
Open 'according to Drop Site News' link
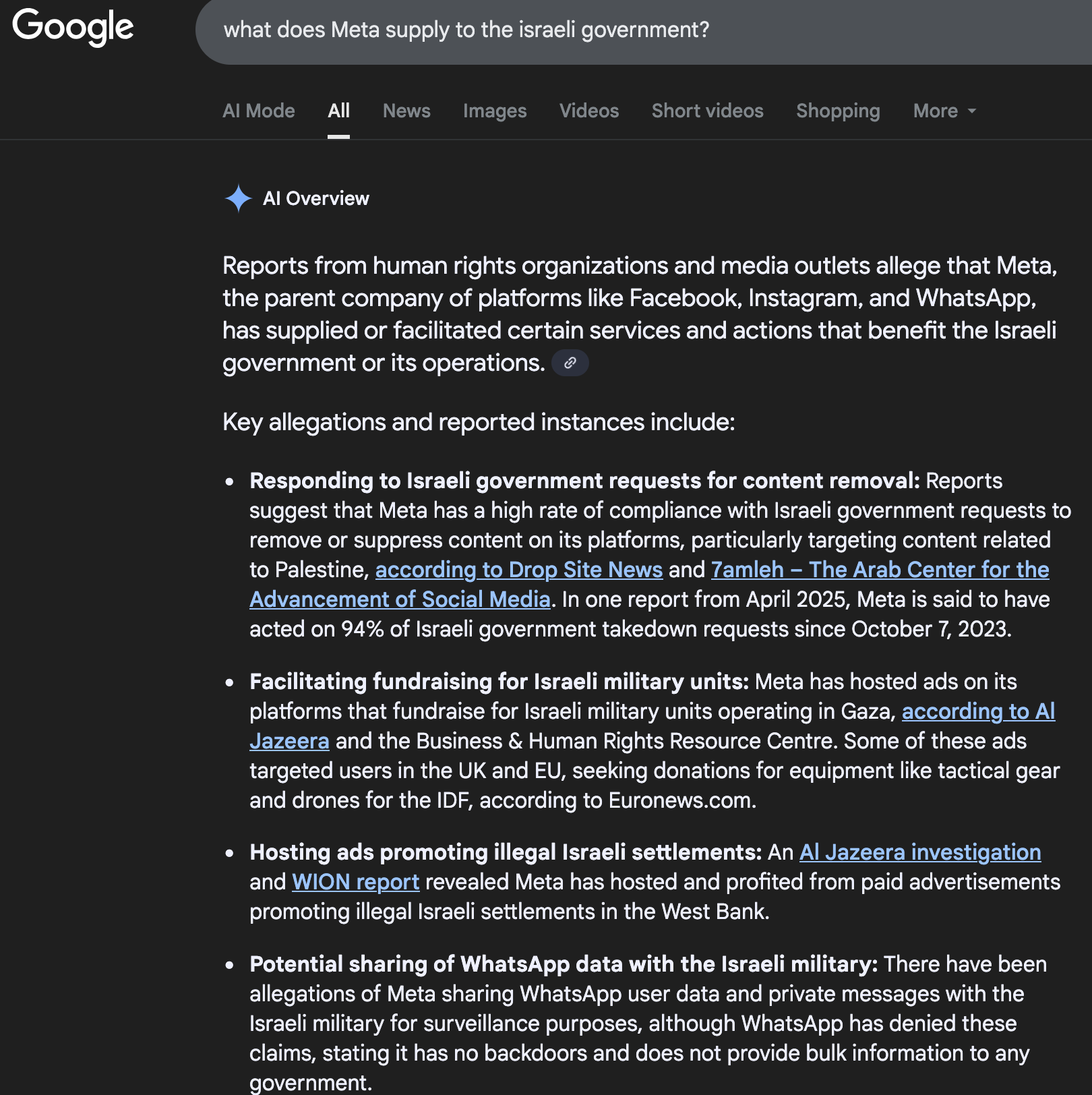[519, 570]
